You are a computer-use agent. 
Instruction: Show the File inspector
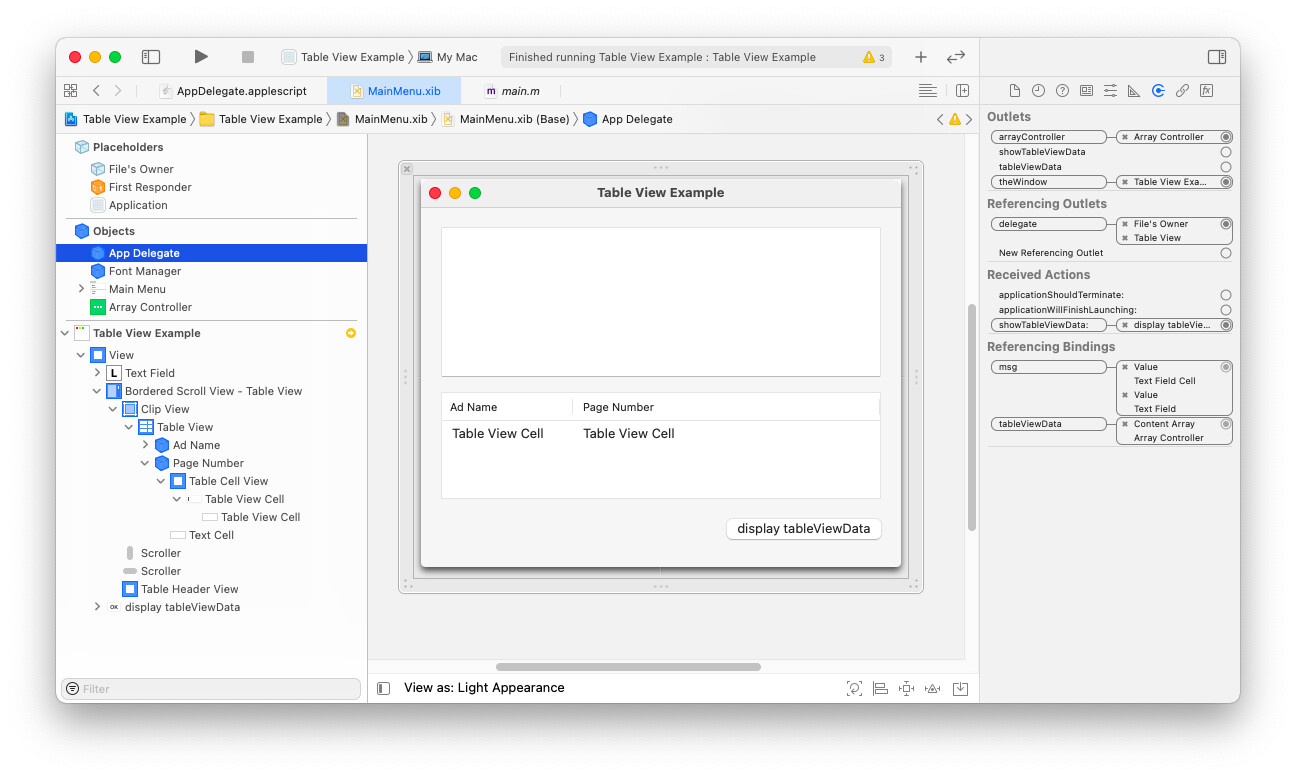[x=1014, y=90]
